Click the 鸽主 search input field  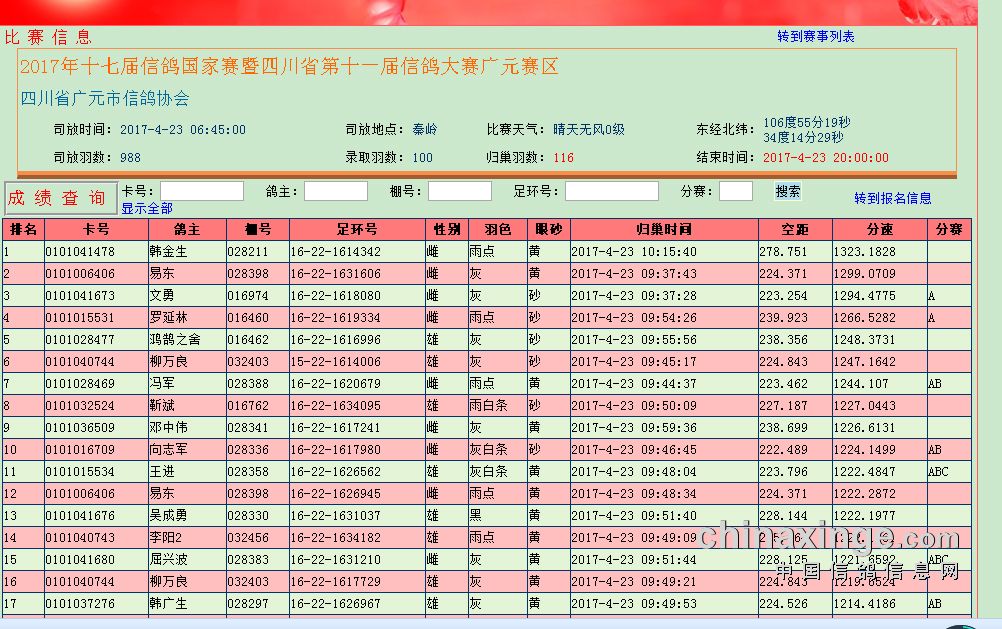click(x=335, y=191)
